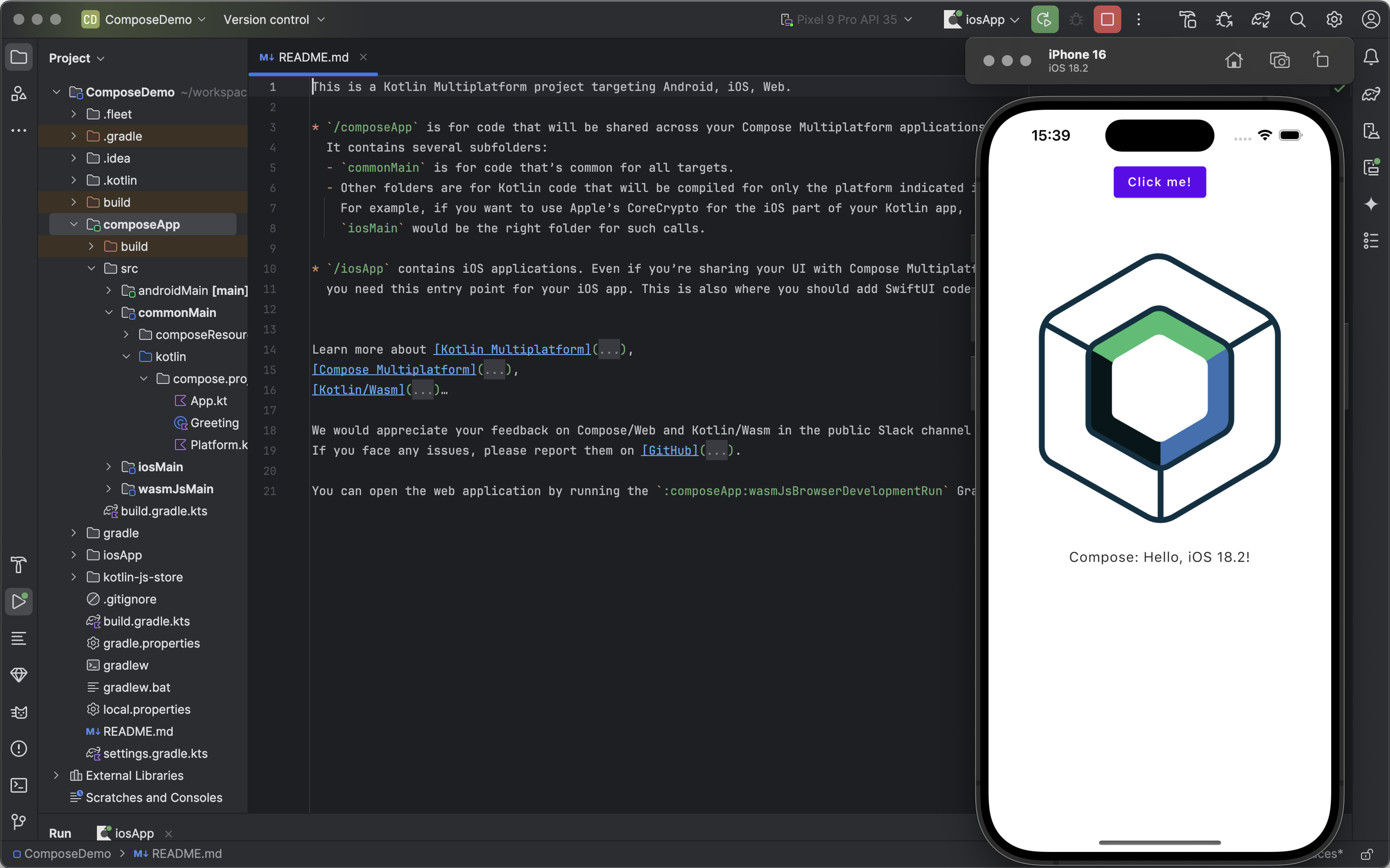Open IDE settings gear
1390x868 pixels.
pos(1334,19)
